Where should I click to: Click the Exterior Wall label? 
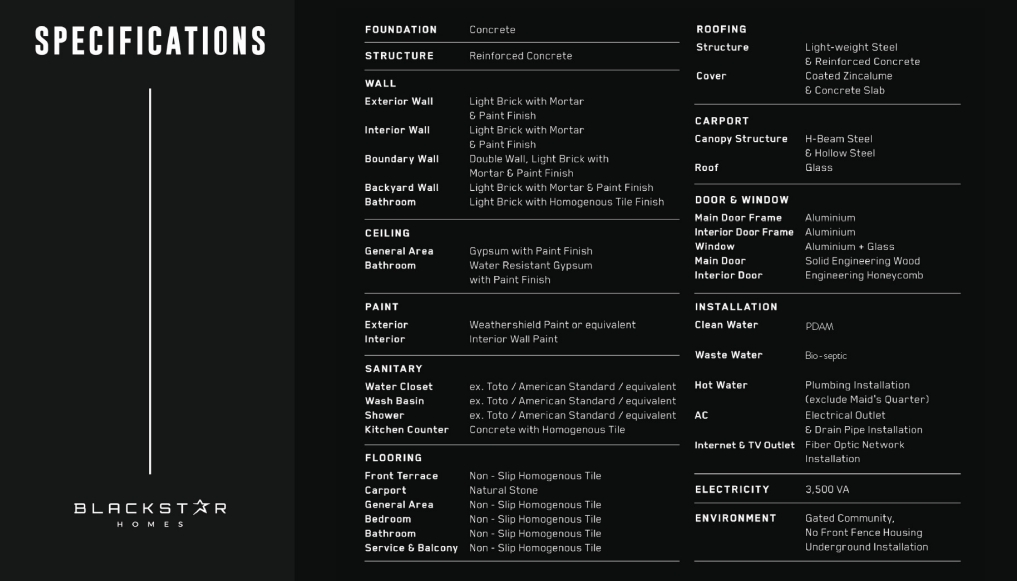tap(399, 101)
